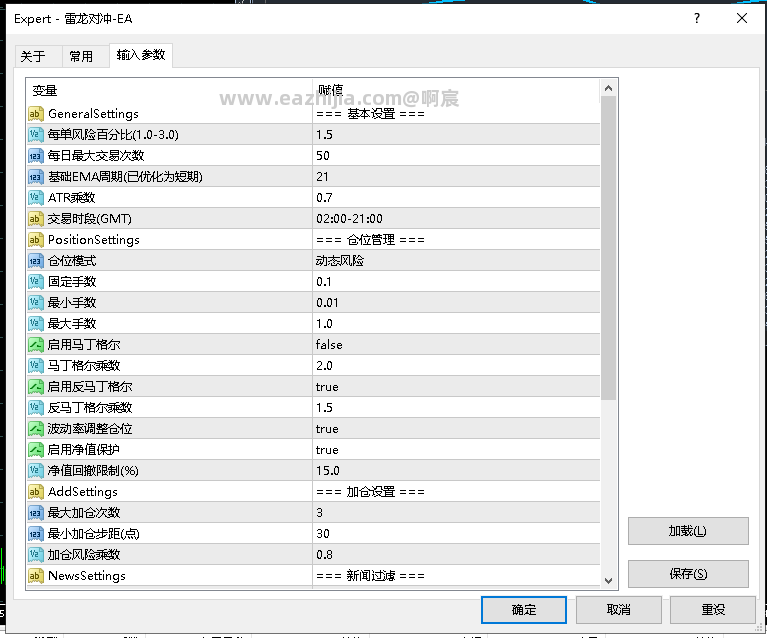767x638 pixels.
Task: Click enum icon beside 仓位模式
Action: (x=36, y=261)
